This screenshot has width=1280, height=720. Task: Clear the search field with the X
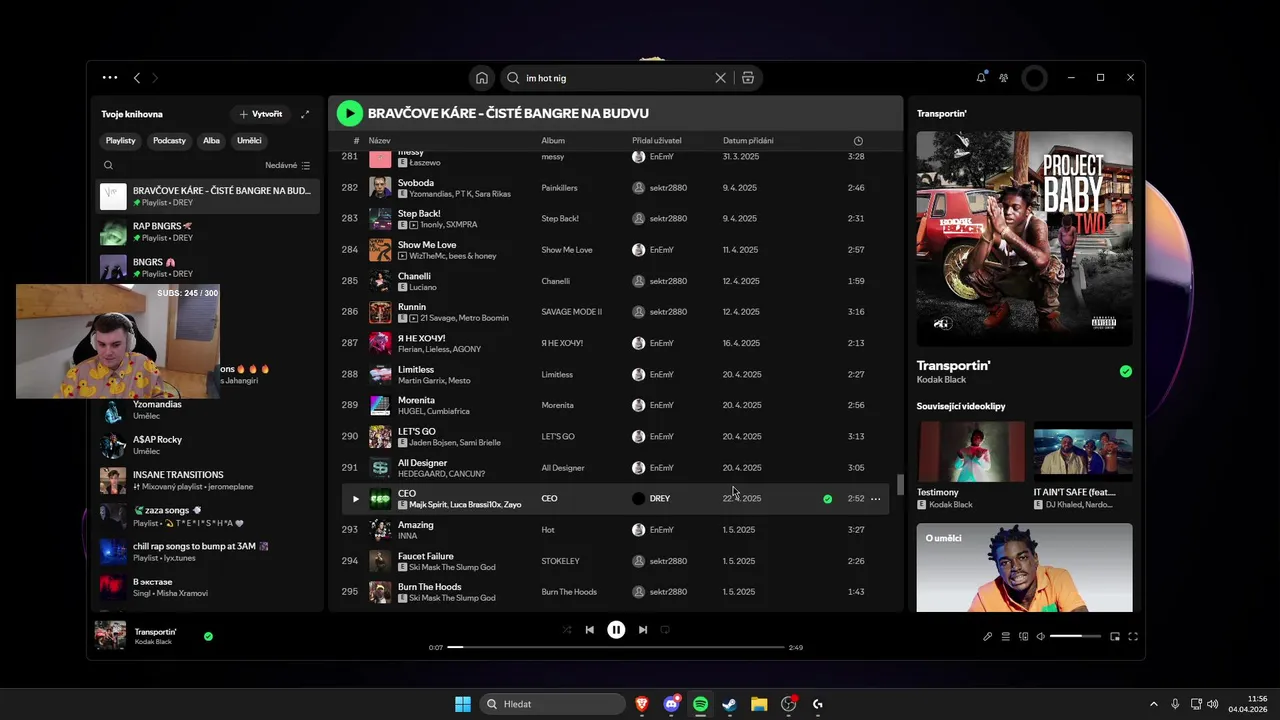(x=720, y=78)
